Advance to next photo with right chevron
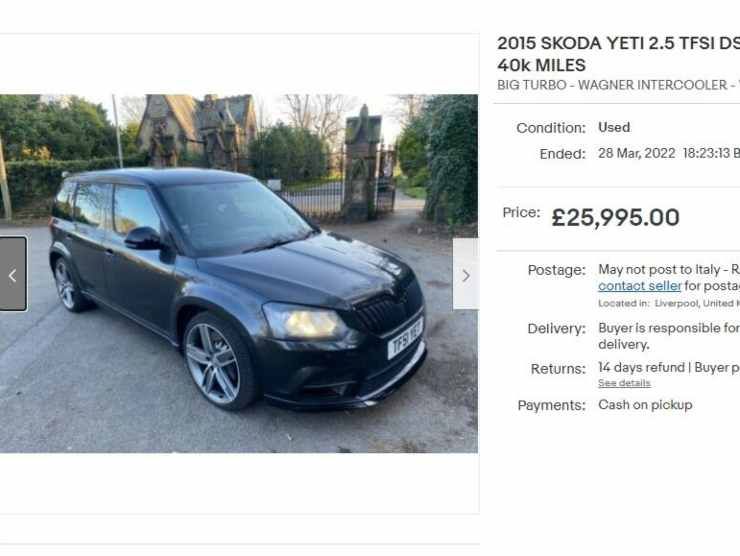740x556 pixels. pos(465,274)
